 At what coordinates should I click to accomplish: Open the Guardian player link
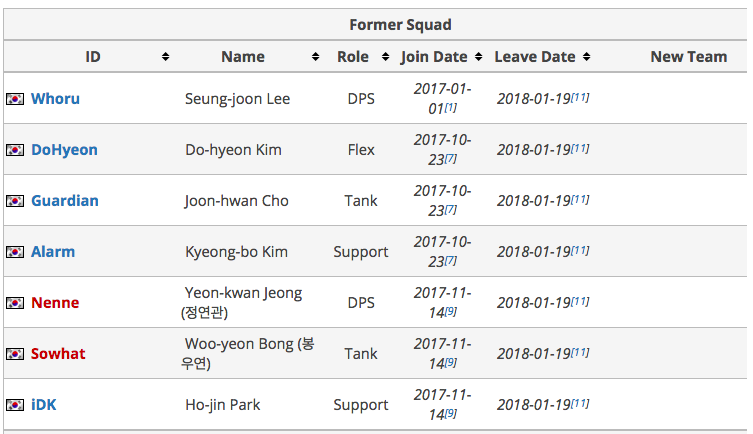pos(65,201)
